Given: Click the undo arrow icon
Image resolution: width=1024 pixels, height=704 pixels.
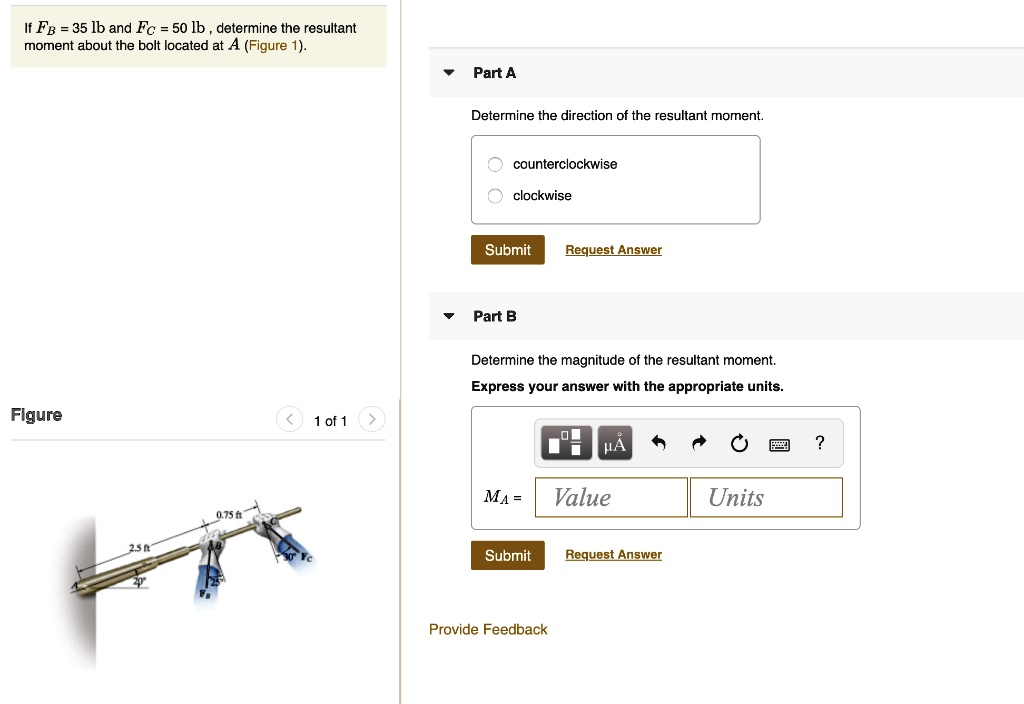Looking at the screenshot, I should tap(658, 443).
